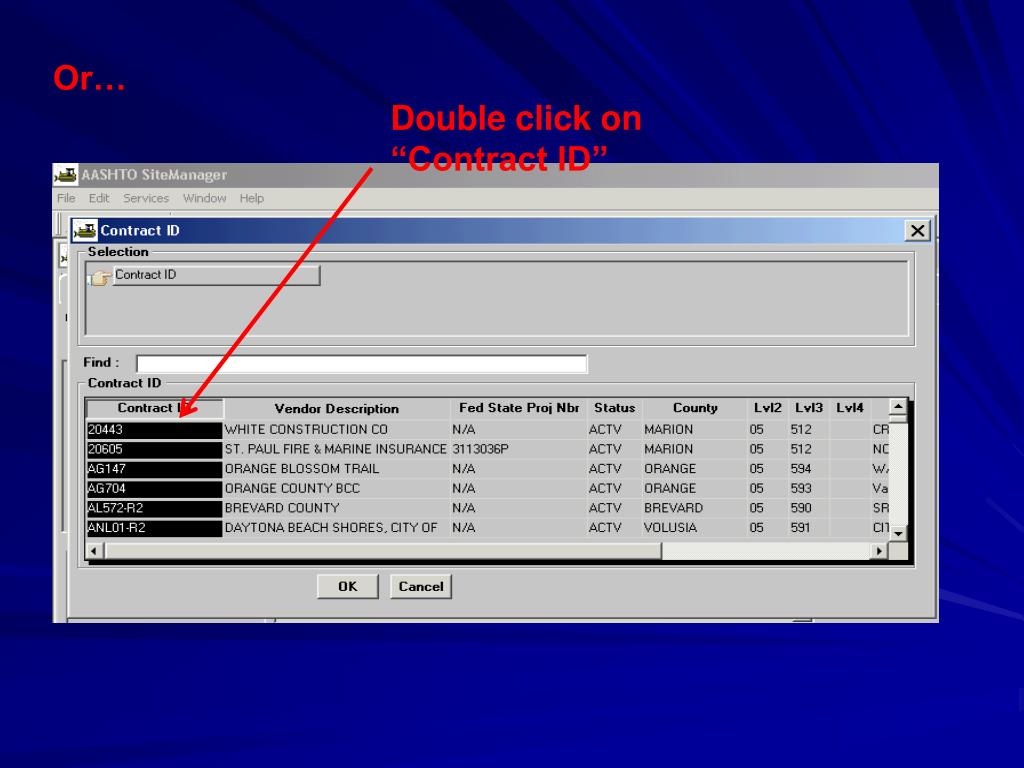Click the Lvl2 column header
The width and height of the screenshot is (1024, 768).
(x=767, y=408)
